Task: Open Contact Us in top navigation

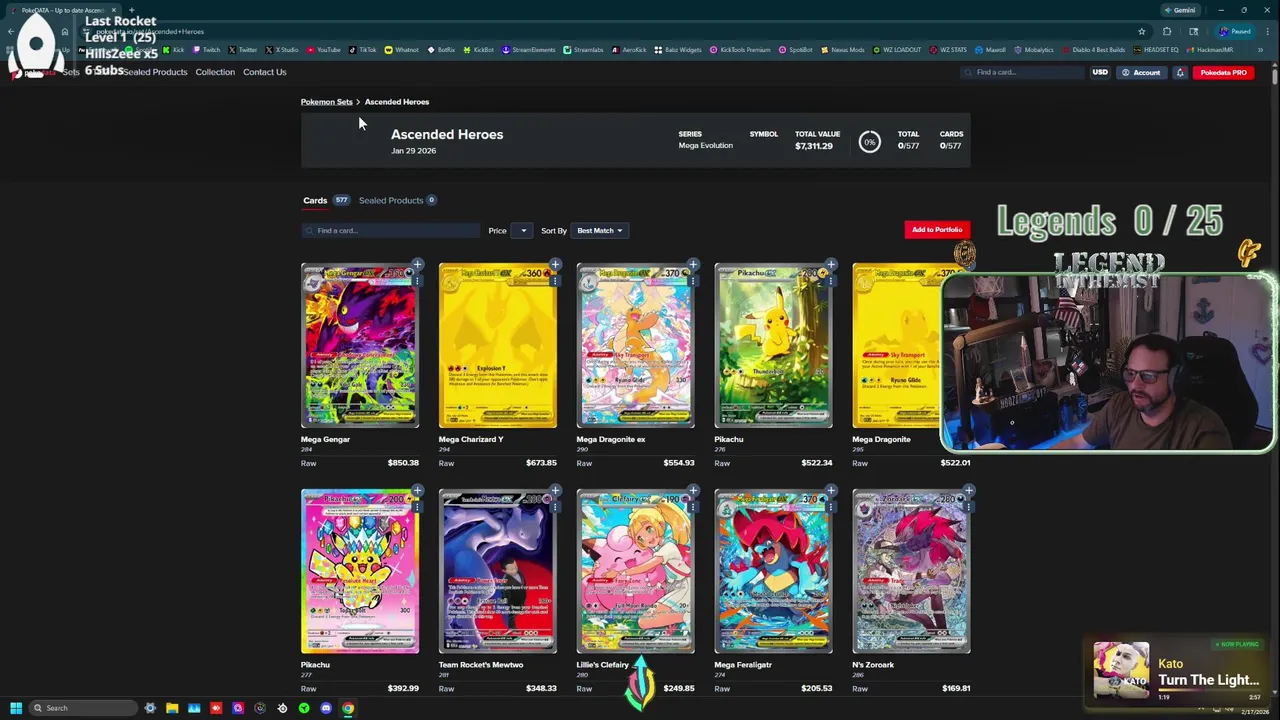Action: [264, 72]
